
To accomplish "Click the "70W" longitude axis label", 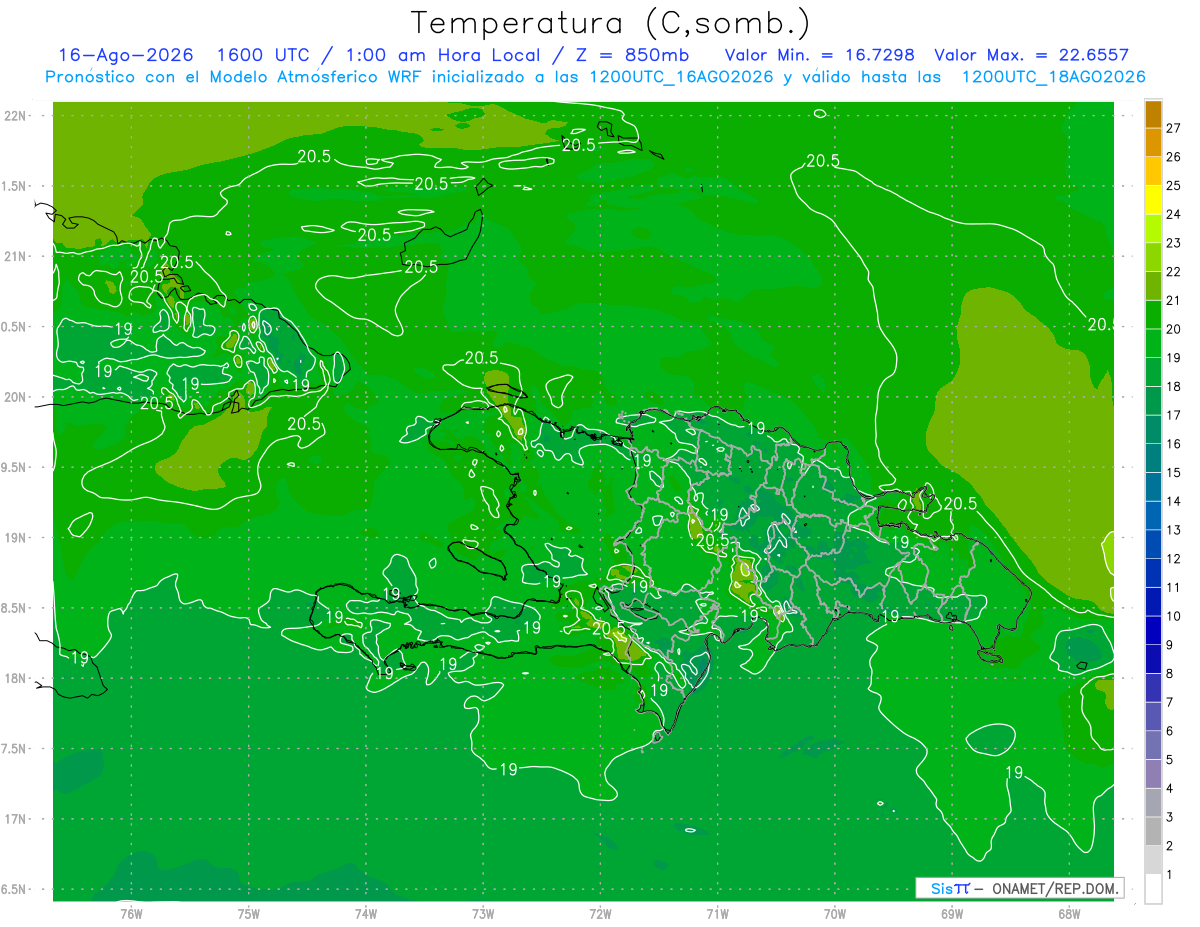I will (835, 913).
